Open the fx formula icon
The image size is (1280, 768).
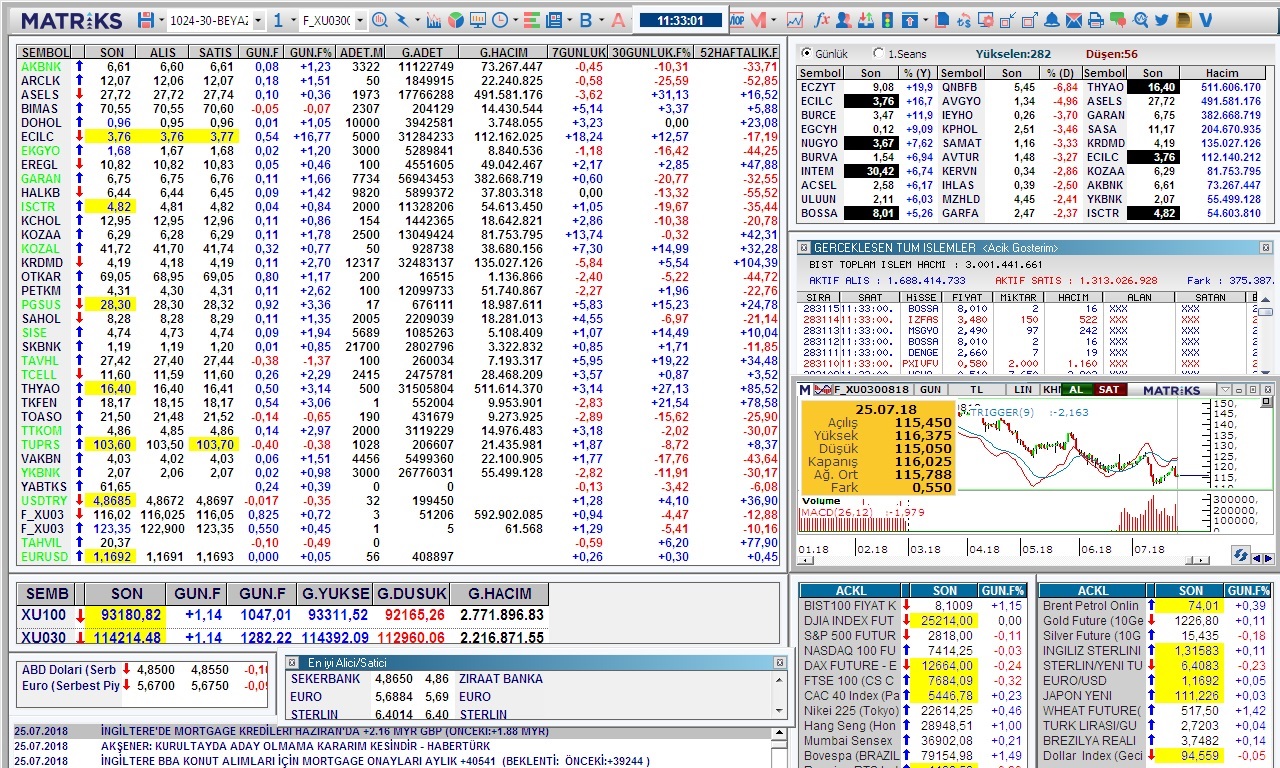click(x=822, y=20)
